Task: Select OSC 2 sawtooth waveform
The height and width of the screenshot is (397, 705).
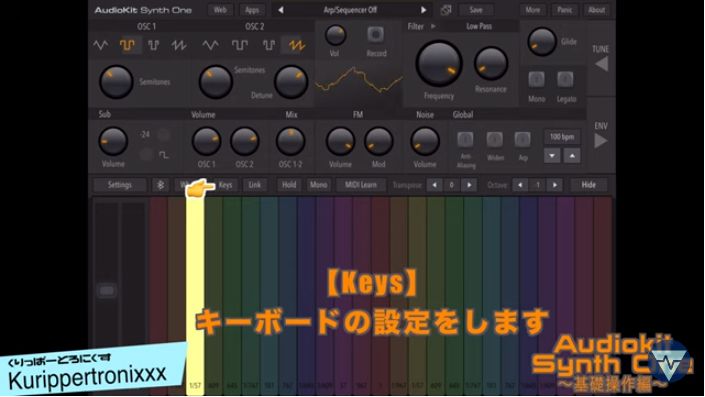Action: [x=297, y=45]
